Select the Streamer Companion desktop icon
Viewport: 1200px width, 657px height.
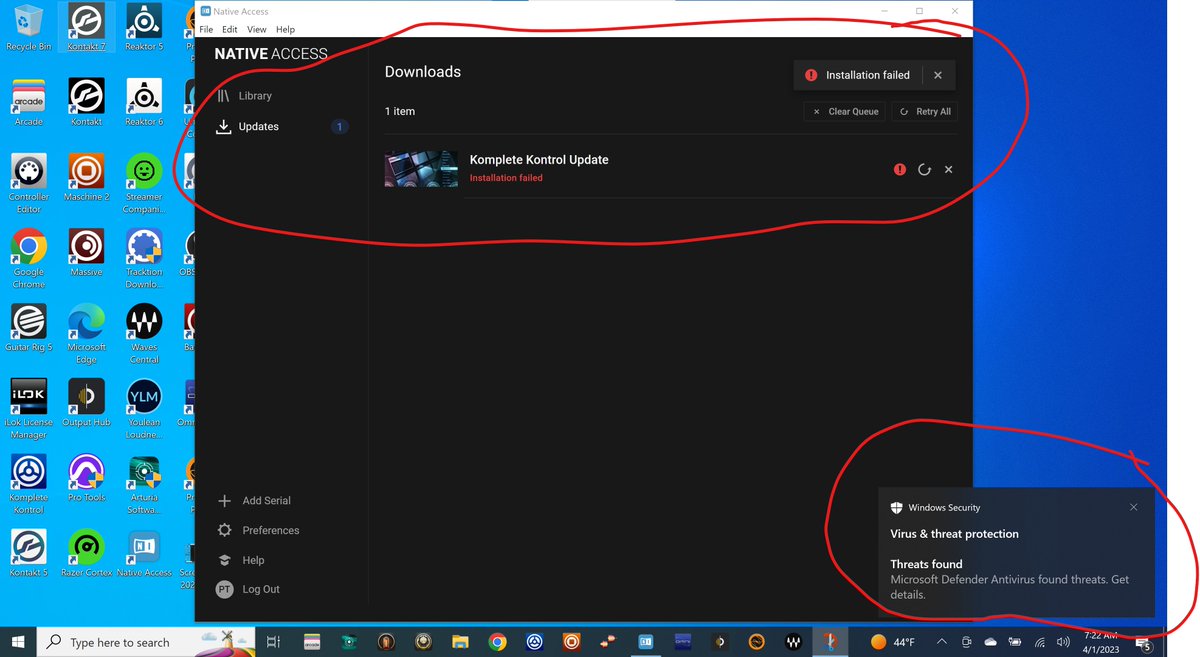[x=144, y=183]
